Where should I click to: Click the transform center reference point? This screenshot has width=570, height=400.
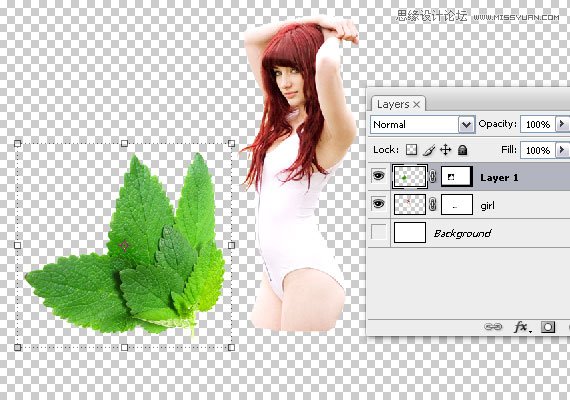[x=124, y=246]
